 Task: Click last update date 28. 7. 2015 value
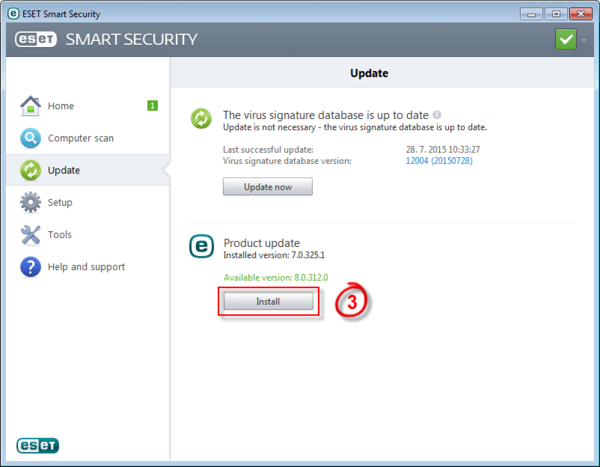tap(443, 149)
